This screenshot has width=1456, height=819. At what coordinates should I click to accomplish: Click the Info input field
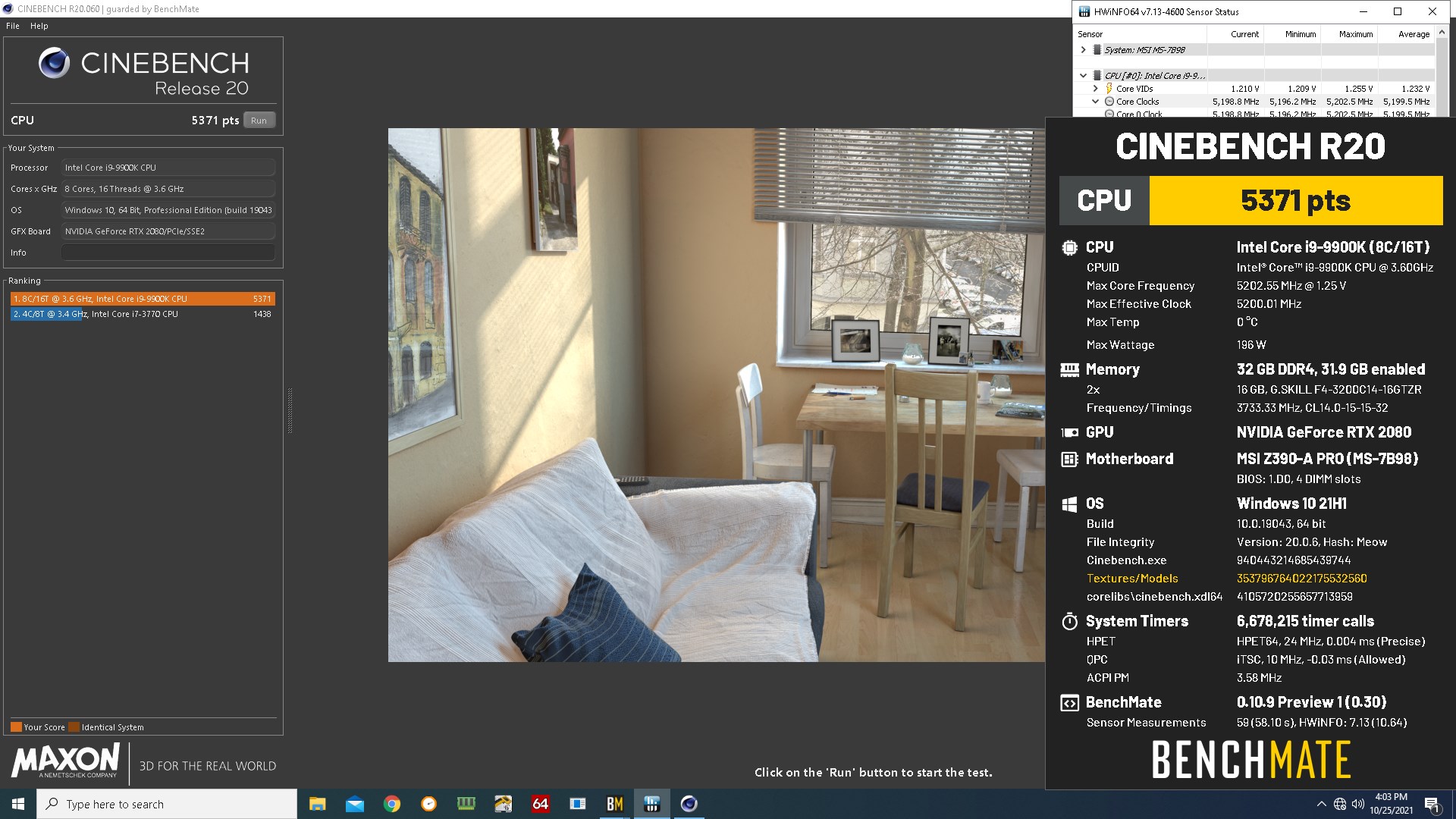pyautogui.click(x=168, y=253)
